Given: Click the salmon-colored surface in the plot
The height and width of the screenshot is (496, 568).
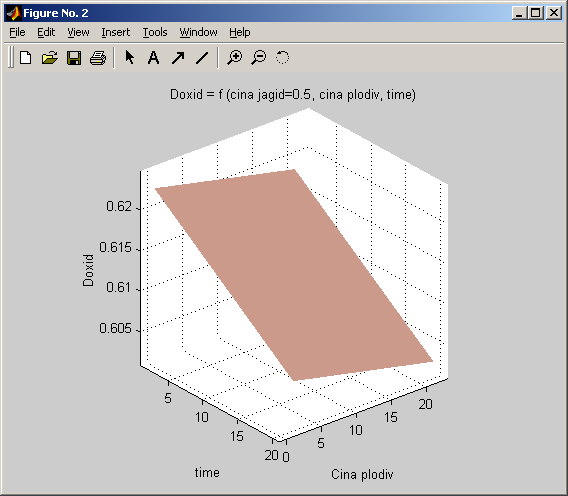Looking at the screenshot, I should (x=293, y=275).
